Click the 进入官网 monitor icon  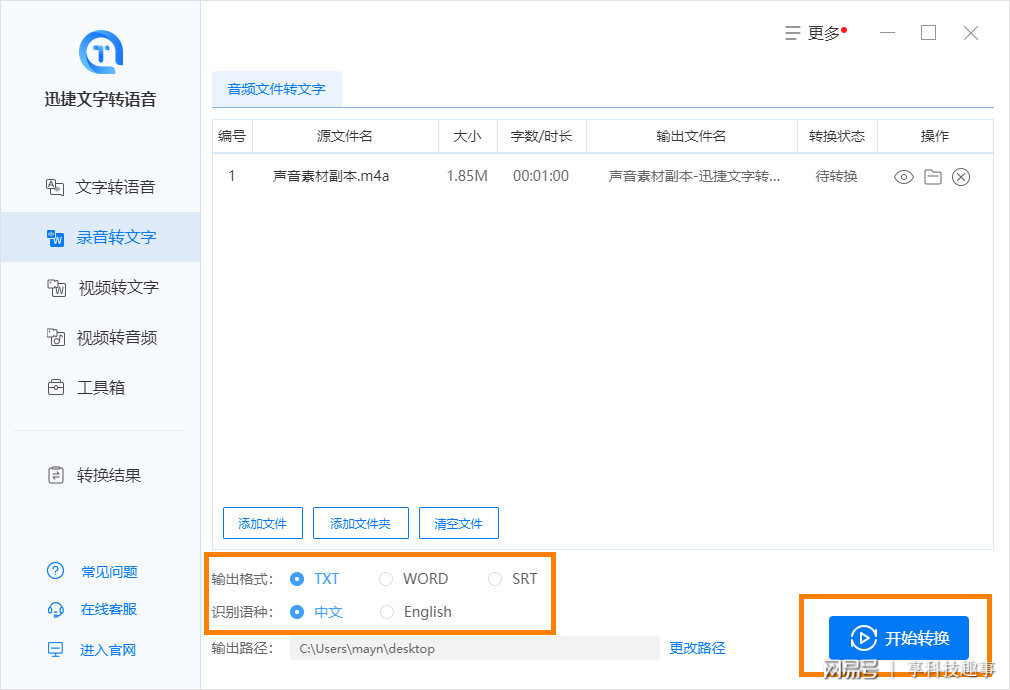[55, 649]
